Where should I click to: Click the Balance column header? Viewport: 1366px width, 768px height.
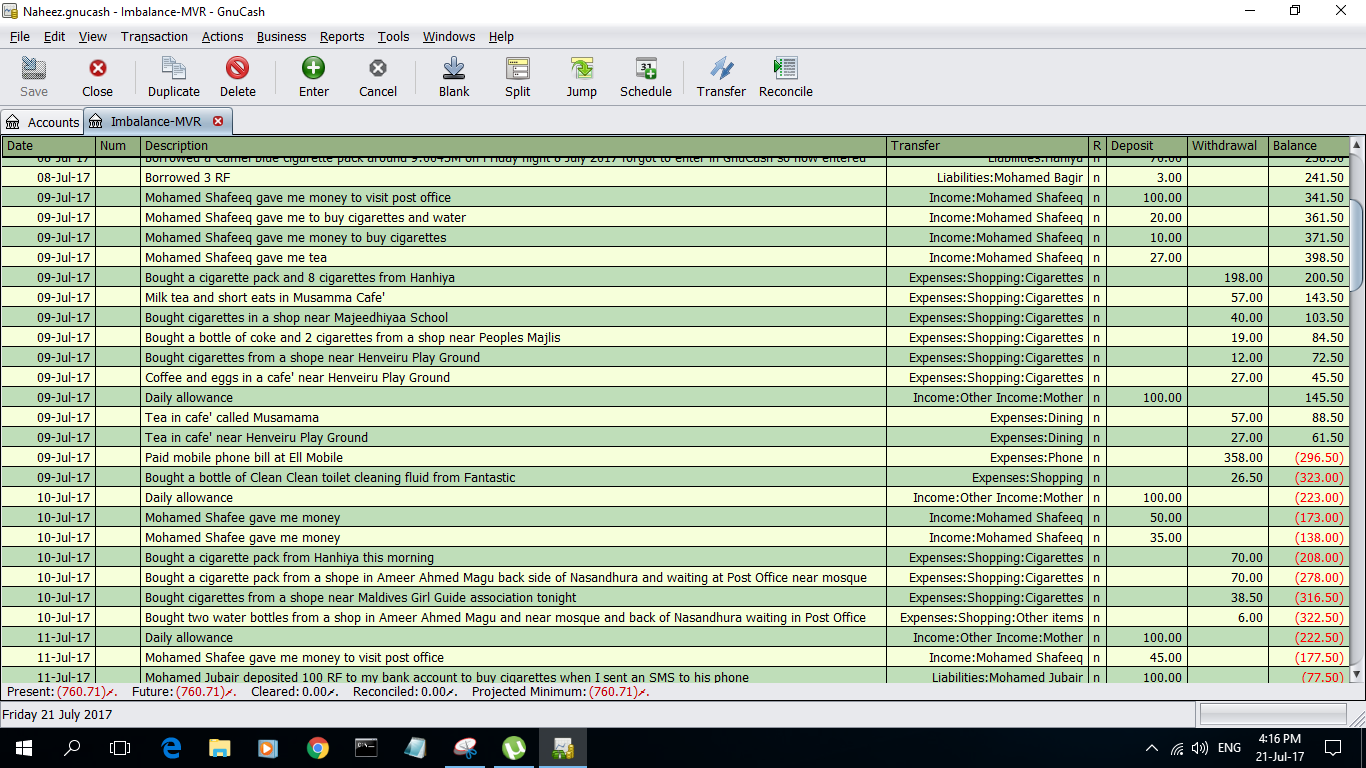coord(1308,146)
